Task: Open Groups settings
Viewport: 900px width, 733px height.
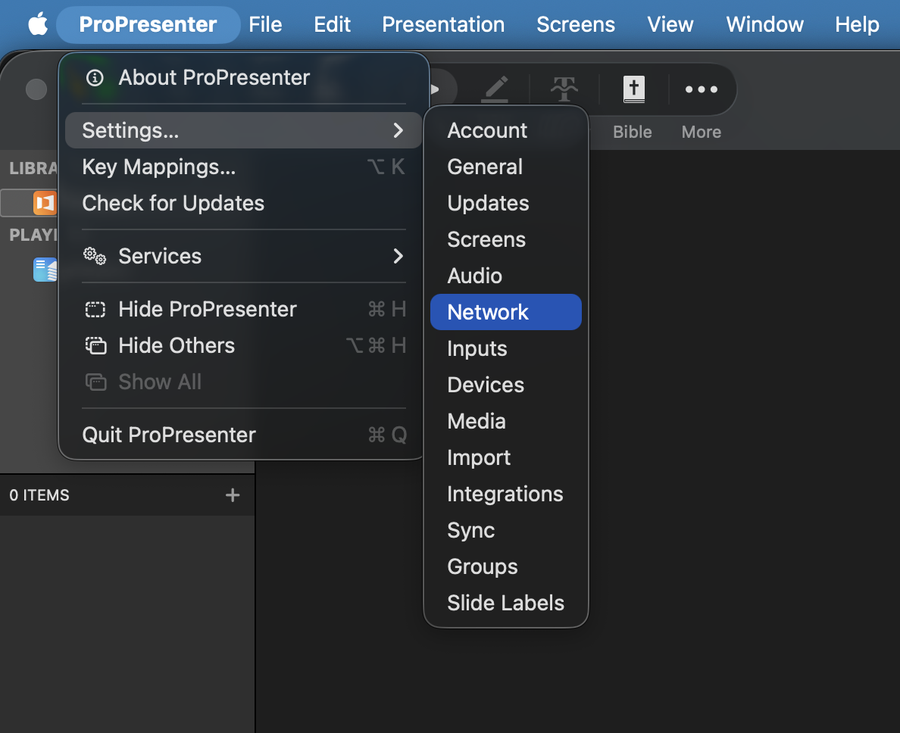Action: coord(506,567)
